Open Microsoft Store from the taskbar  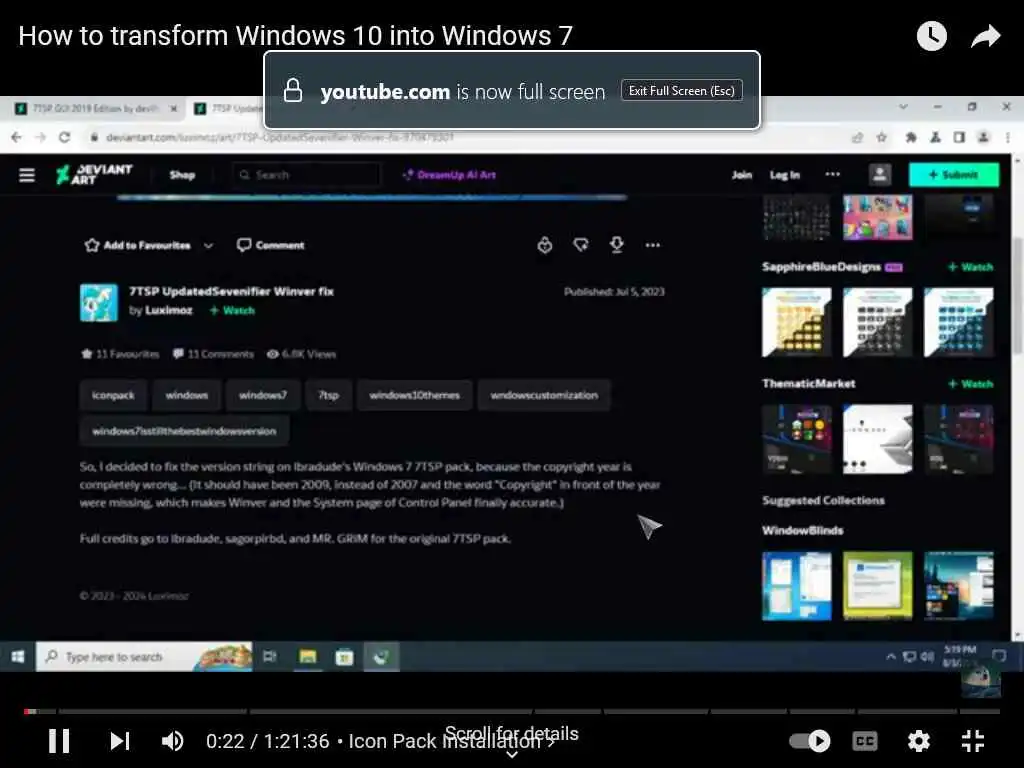pyautogui.click(x=344, y=656)
